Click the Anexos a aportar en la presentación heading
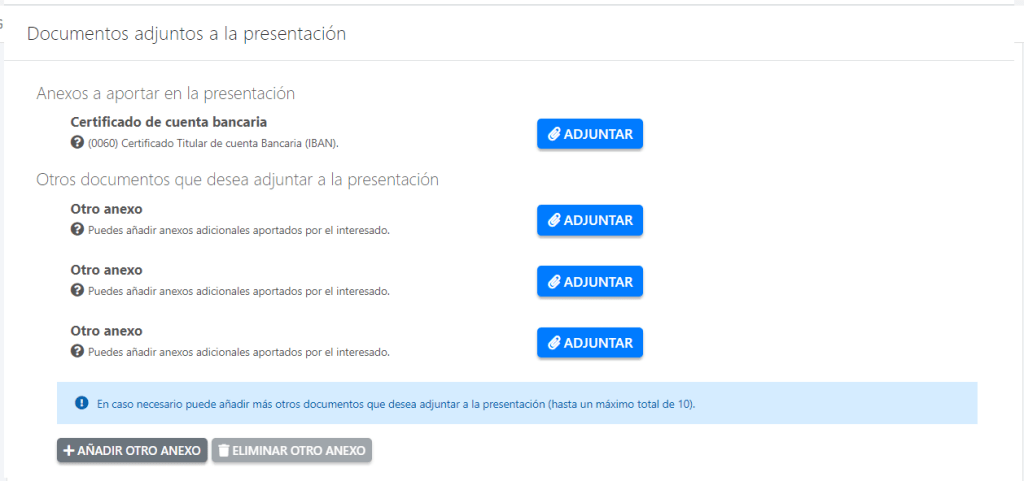Image resolution: width=1024 pixels, height=481 pixels. point(165,93)
